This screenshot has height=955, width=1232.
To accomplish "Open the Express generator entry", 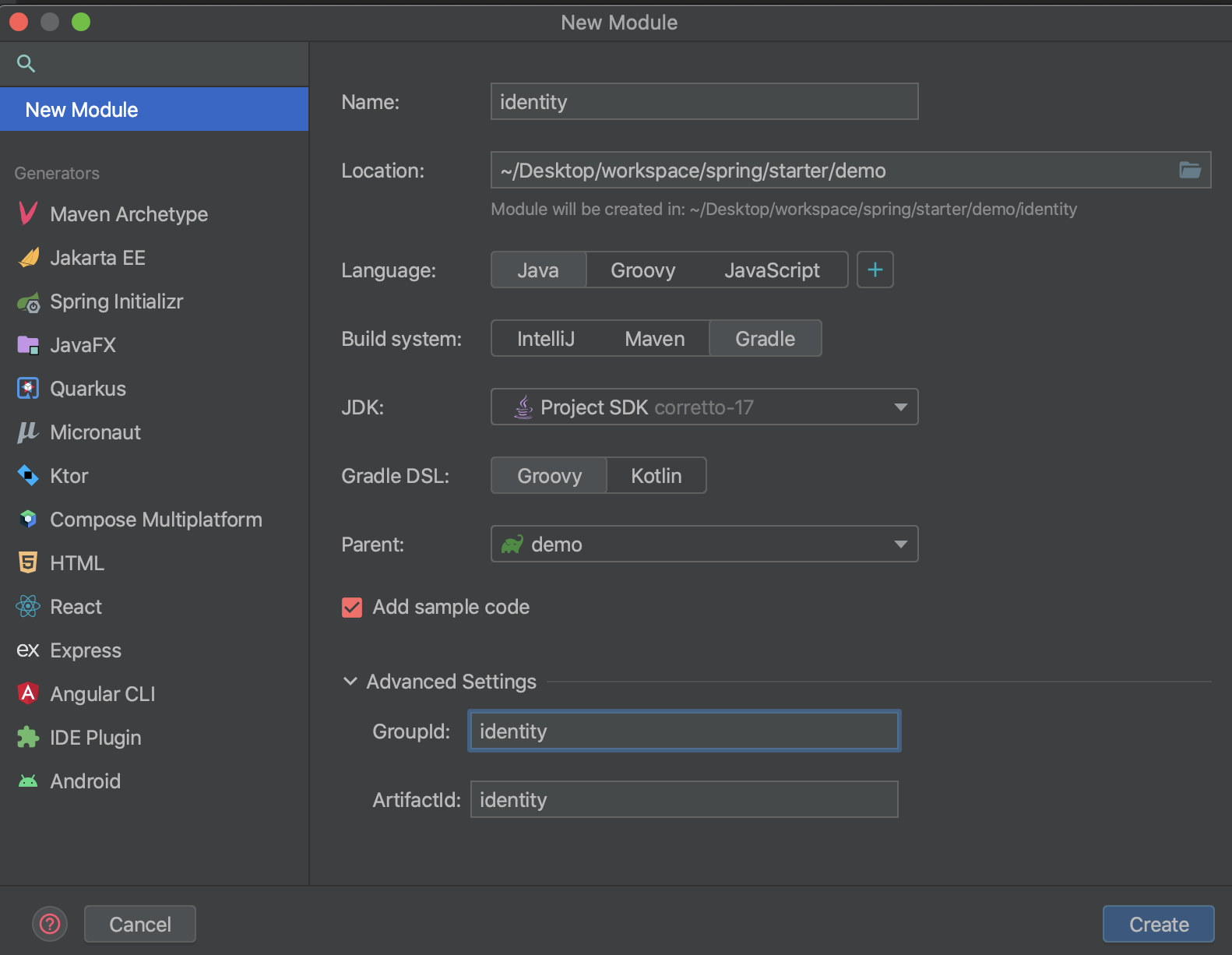I will point(154,650).
